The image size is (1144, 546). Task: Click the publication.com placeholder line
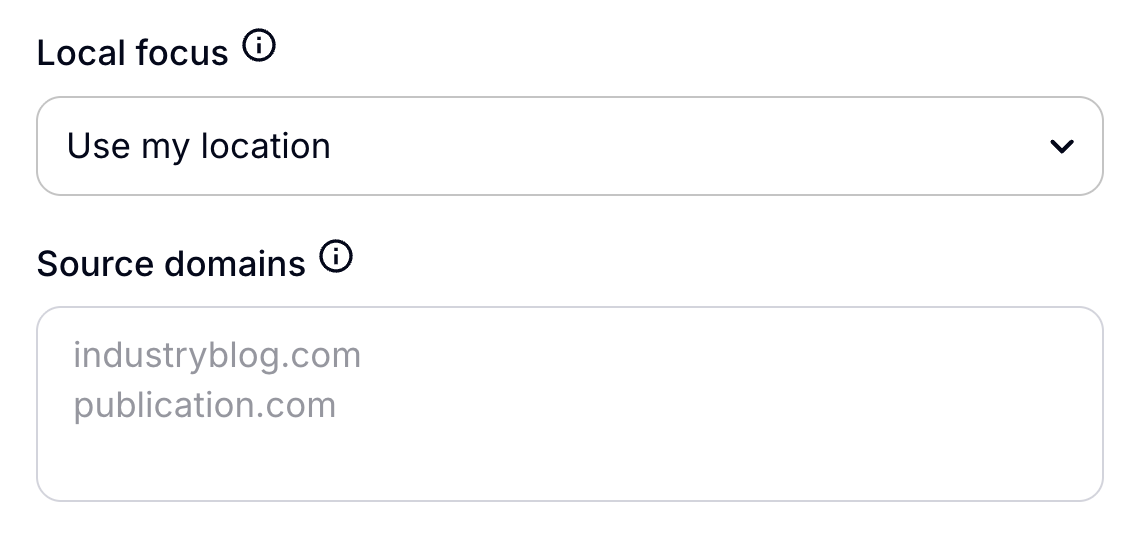click(x=204, y=405)
